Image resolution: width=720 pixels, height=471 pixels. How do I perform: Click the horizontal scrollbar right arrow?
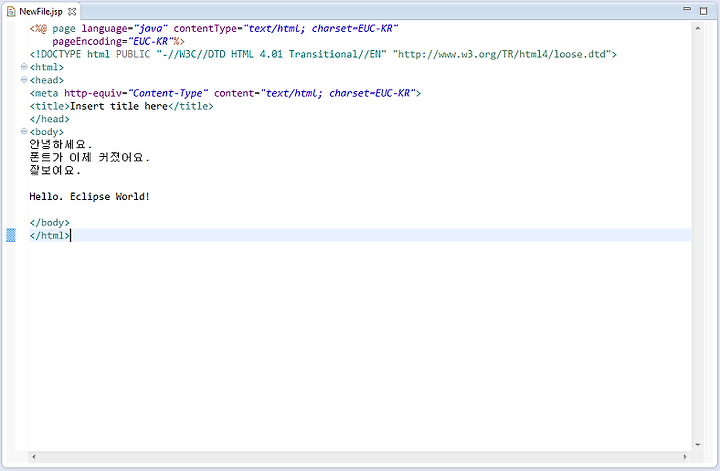point(685,457)
